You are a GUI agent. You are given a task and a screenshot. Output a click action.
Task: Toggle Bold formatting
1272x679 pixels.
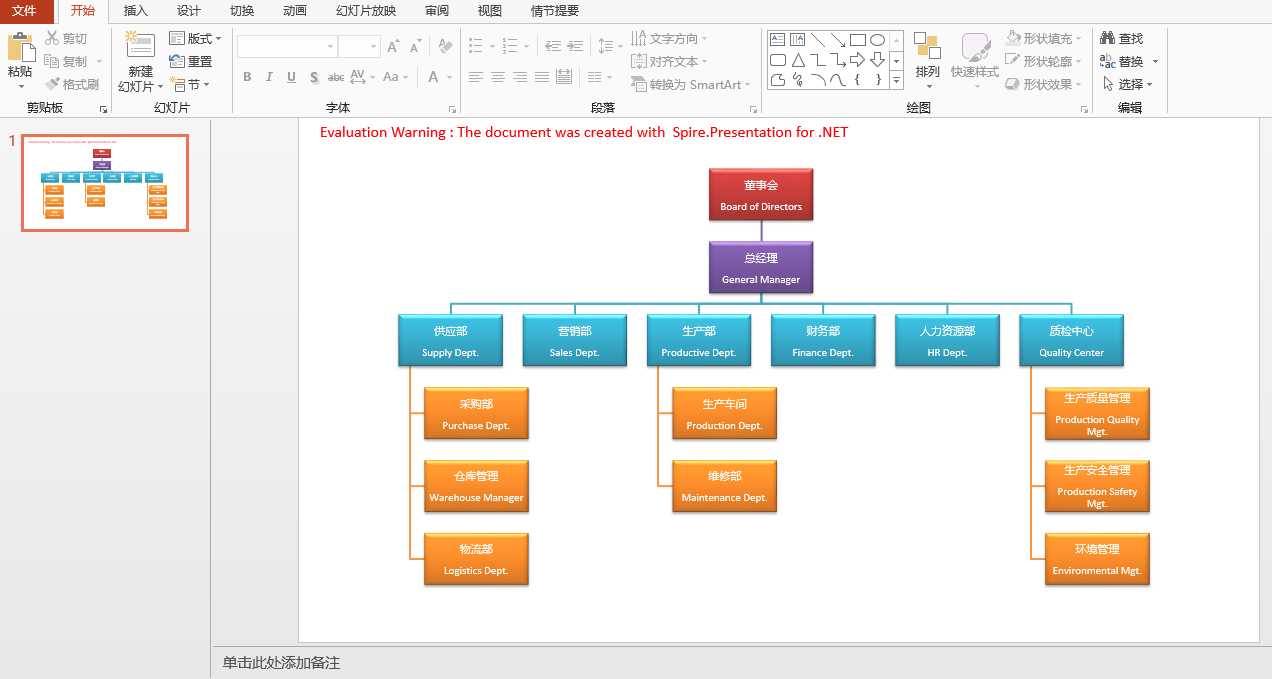[x=247, y=77]
